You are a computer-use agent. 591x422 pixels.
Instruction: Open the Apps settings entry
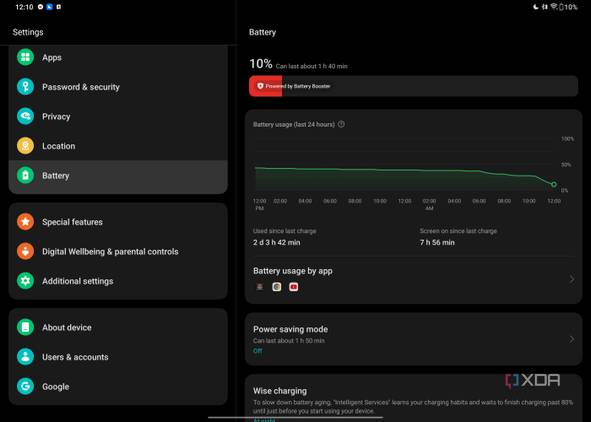point(118,57)
